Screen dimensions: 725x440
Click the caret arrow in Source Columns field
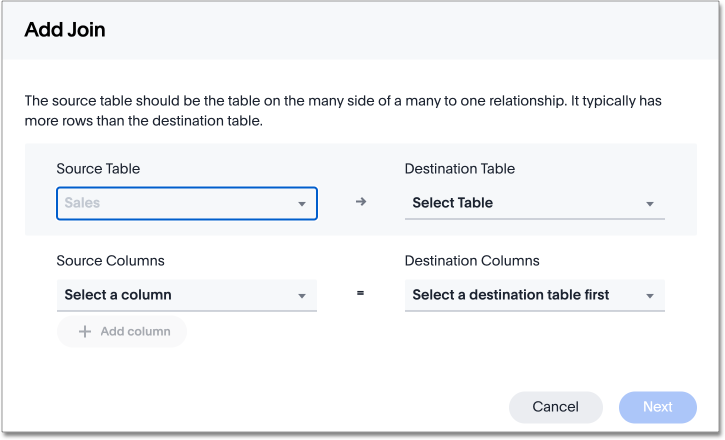point(301,296)
